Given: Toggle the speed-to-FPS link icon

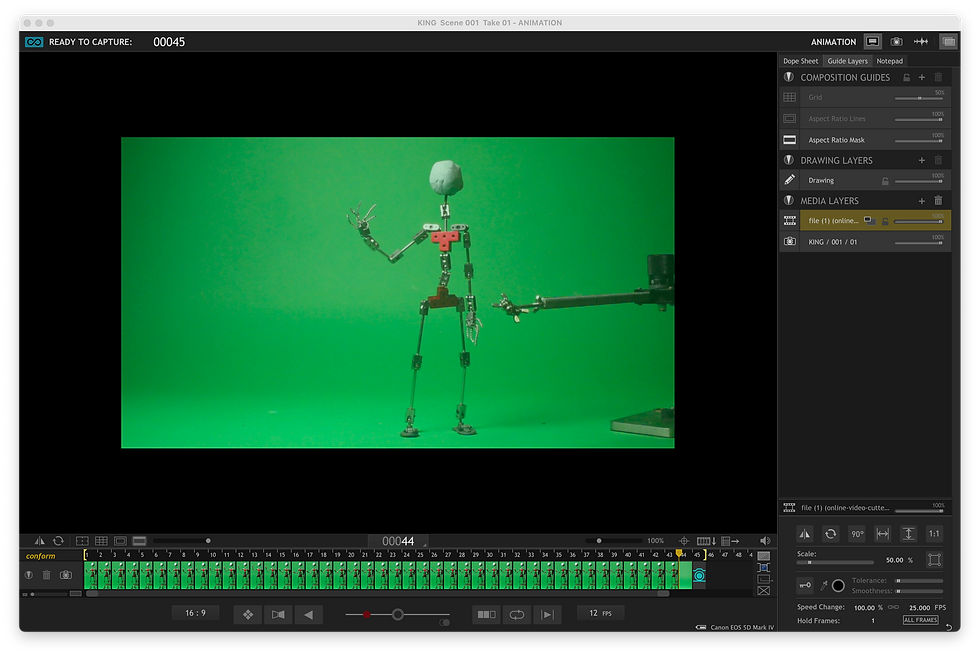Looking at the screenshot, I should point(894,607).
